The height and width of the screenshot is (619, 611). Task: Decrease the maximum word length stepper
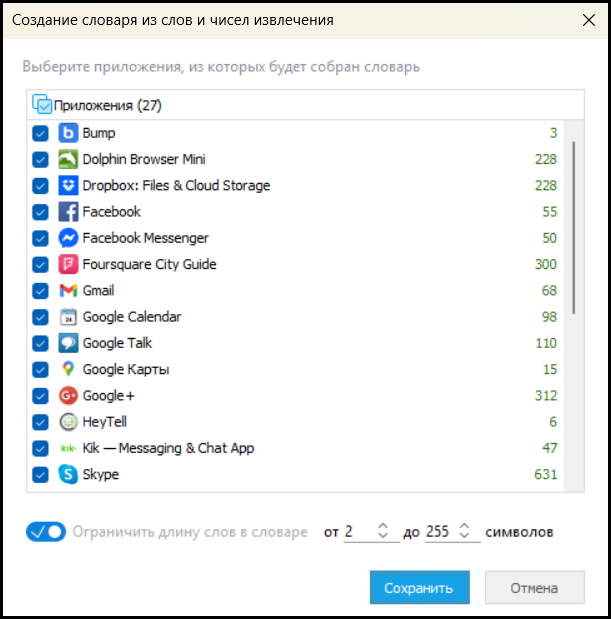(x=466, y=537)
